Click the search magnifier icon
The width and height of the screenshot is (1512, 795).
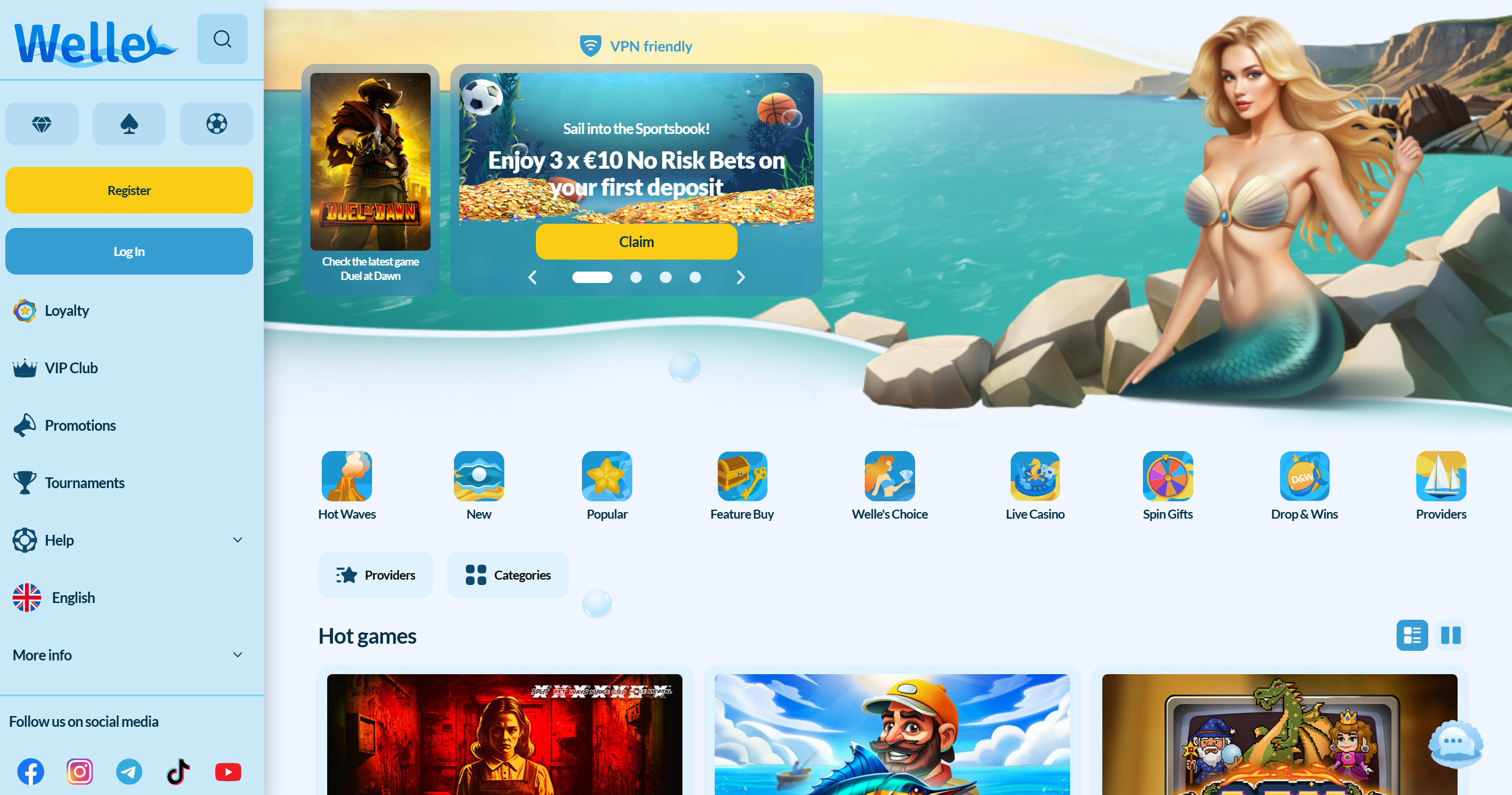[222, 39]
